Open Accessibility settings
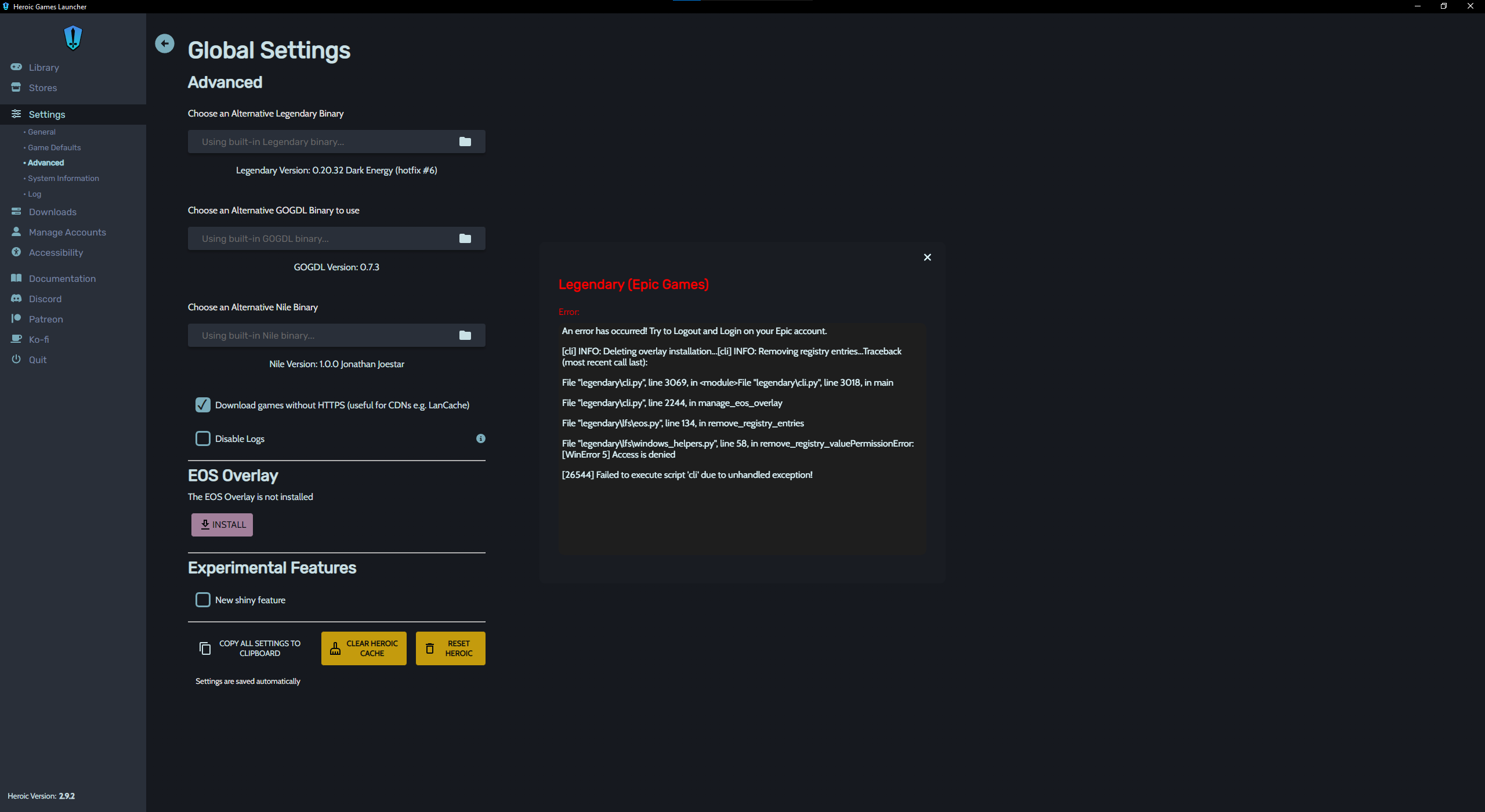The height and width of the screenshot is (812, 1485). click(56, 252)
